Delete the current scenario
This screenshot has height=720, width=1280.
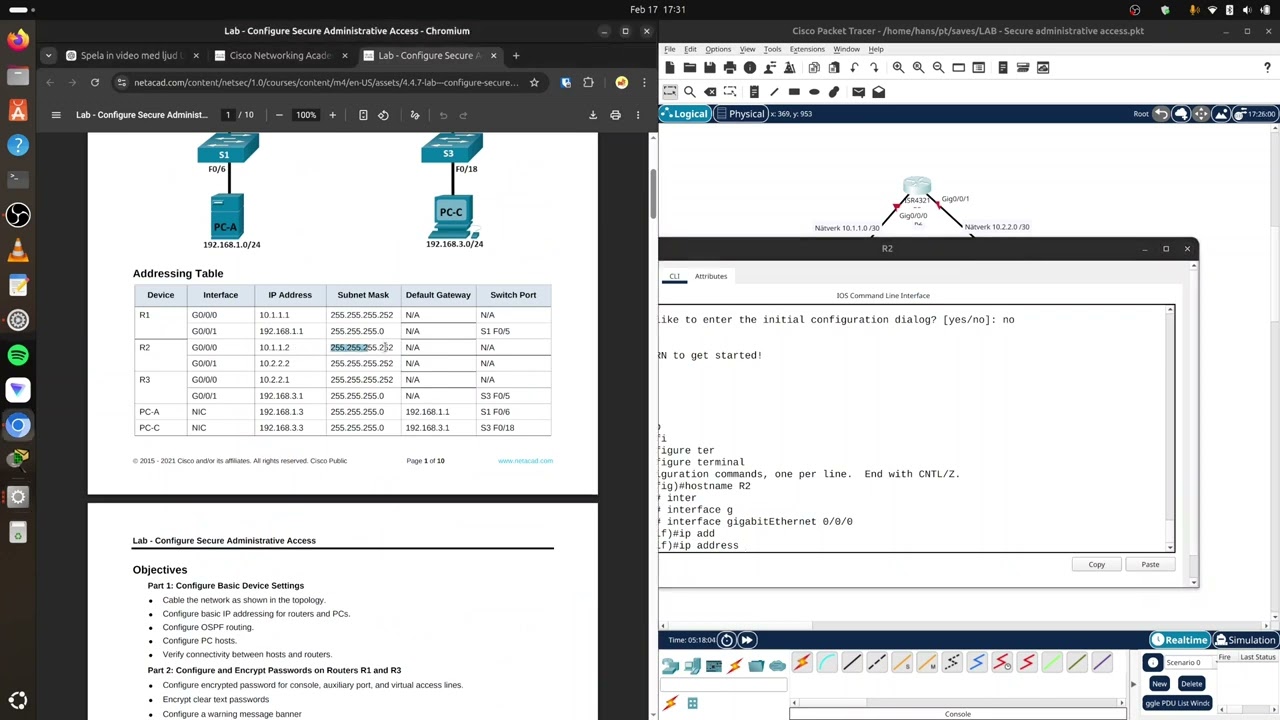[x=1191, y=684]
